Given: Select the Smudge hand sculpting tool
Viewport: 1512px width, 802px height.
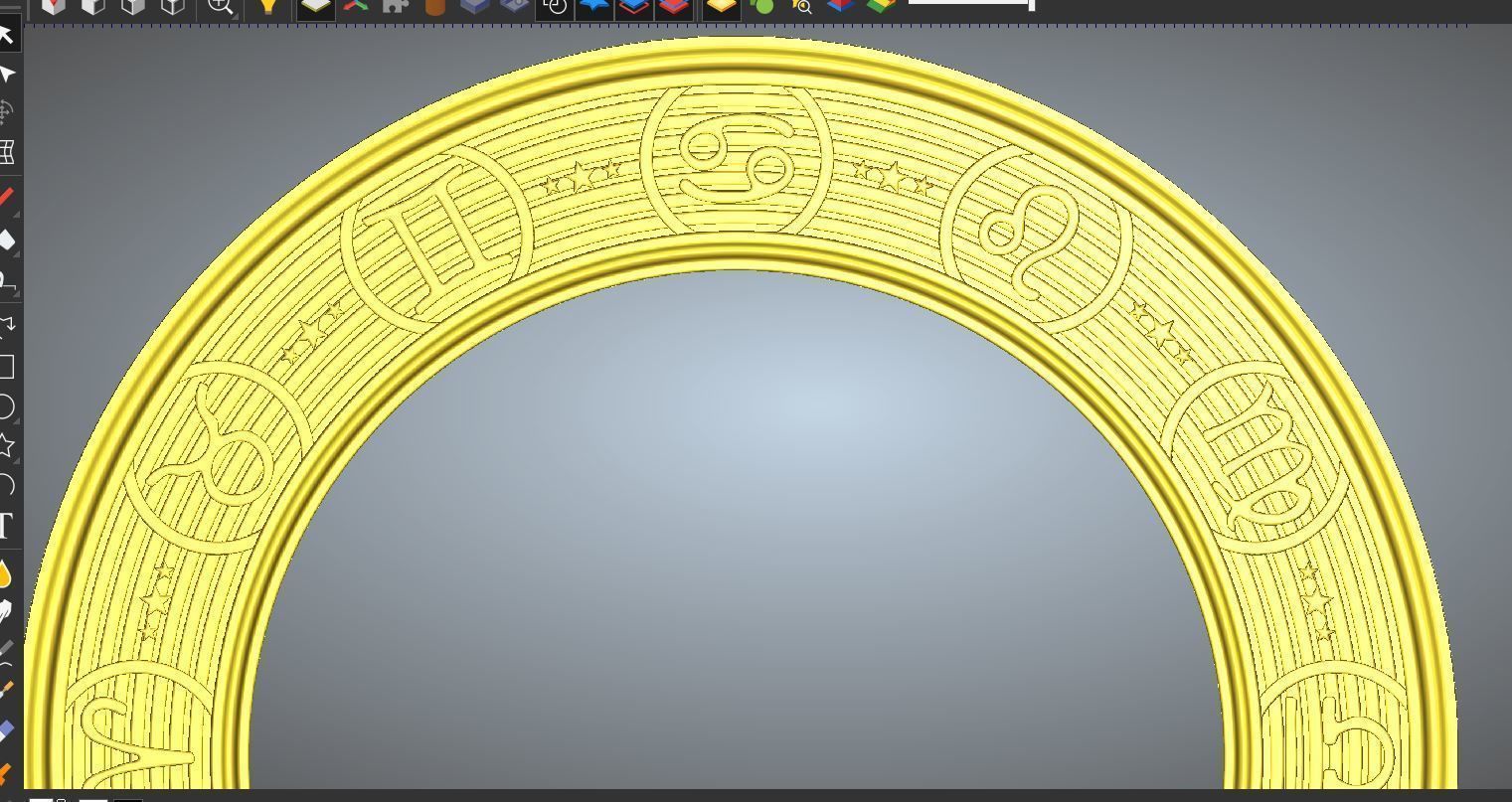Looking at the screenshot, I should 5,612.
